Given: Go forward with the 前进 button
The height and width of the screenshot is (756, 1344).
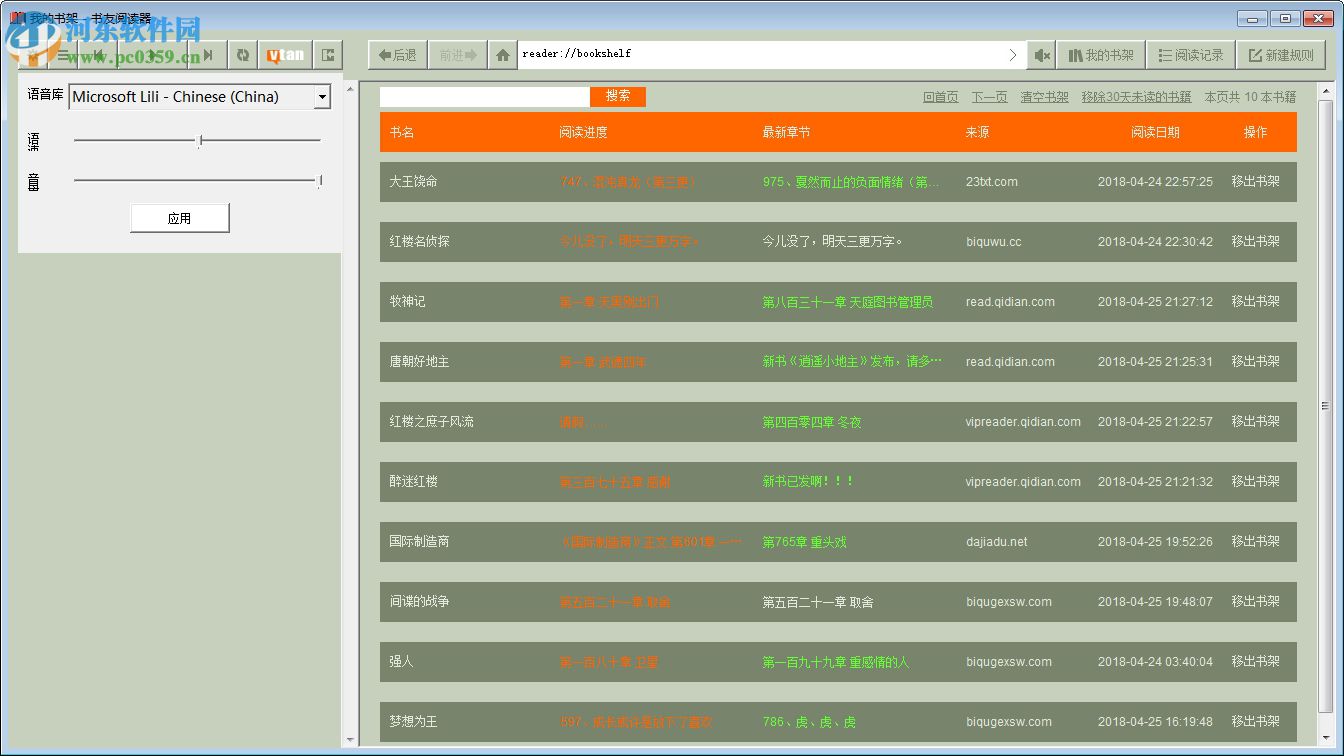Looking at the screenshot, I should click(458, 55).
